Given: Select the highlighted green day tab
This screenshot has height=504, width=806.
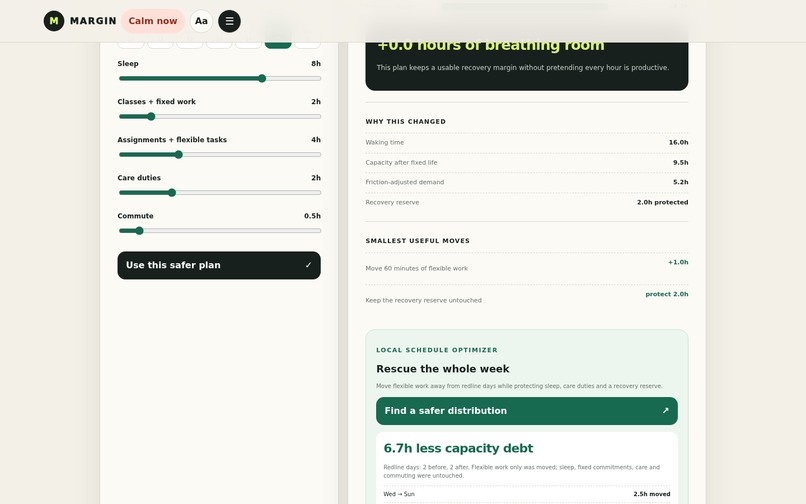Looking at the screenshot, I should click(x=278, y=45).
